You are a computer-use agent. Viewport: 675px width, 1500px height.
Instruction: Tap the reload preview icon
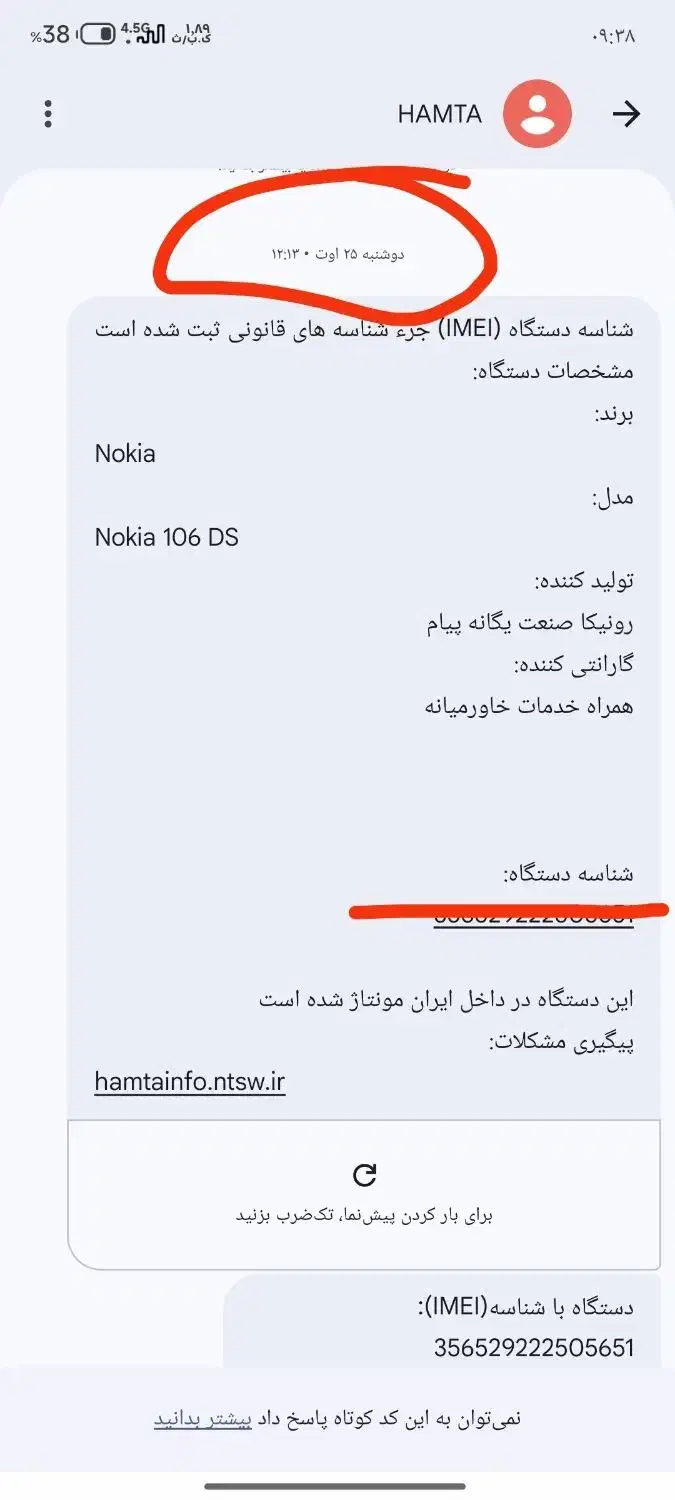[365, 1175]
